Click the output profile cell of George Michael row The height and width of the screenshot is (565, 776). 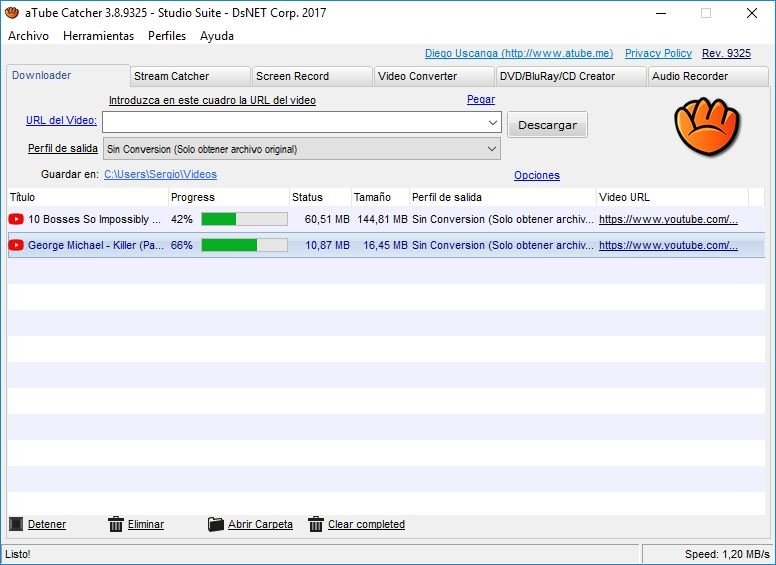[x=503, y=245]
